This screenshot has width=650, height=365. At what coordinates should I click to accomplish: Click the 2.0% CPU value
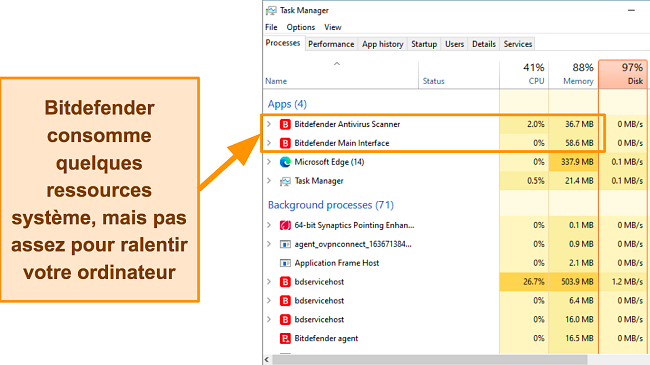pyautogui.click(x=536, y=124)
